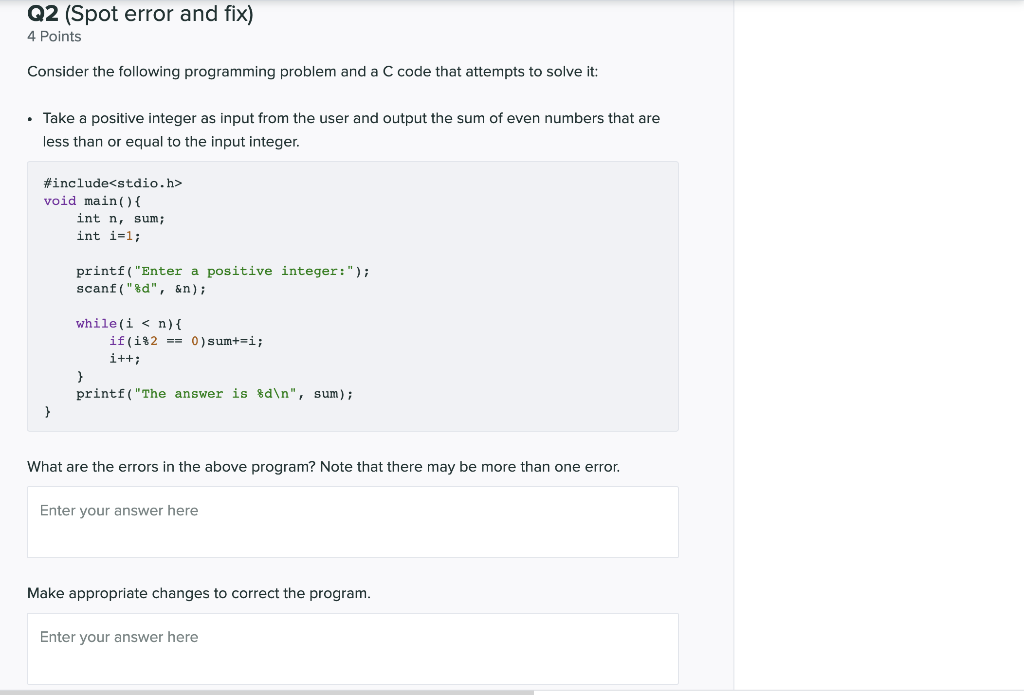Click the corrected program answer box
This screenshot has width=1024, height=695.
tap(353, 649)
